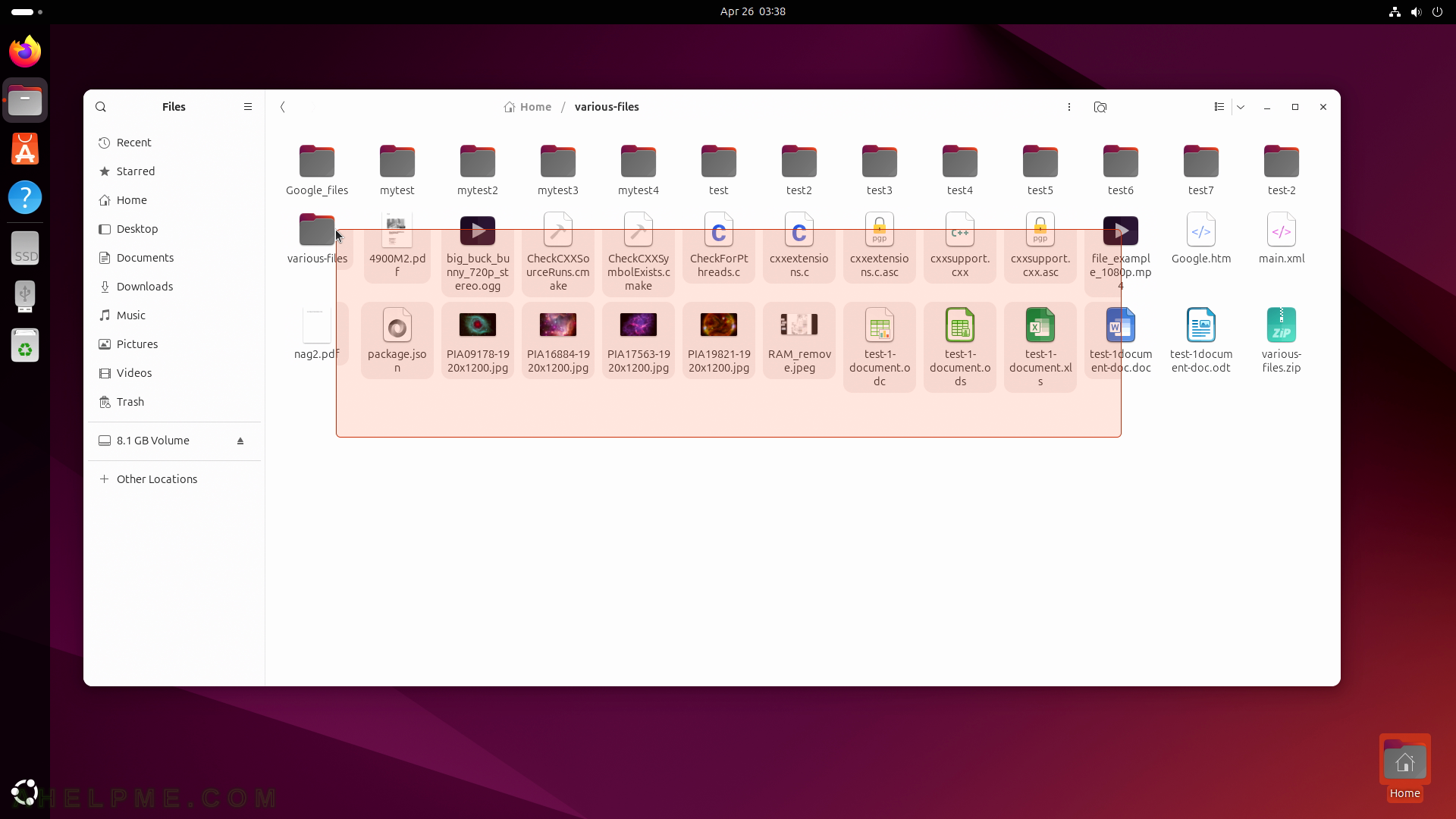This screenshot has height=819, width=1456.
Task: Select CheckForPthreads.c source file
Action: point(719,245)
